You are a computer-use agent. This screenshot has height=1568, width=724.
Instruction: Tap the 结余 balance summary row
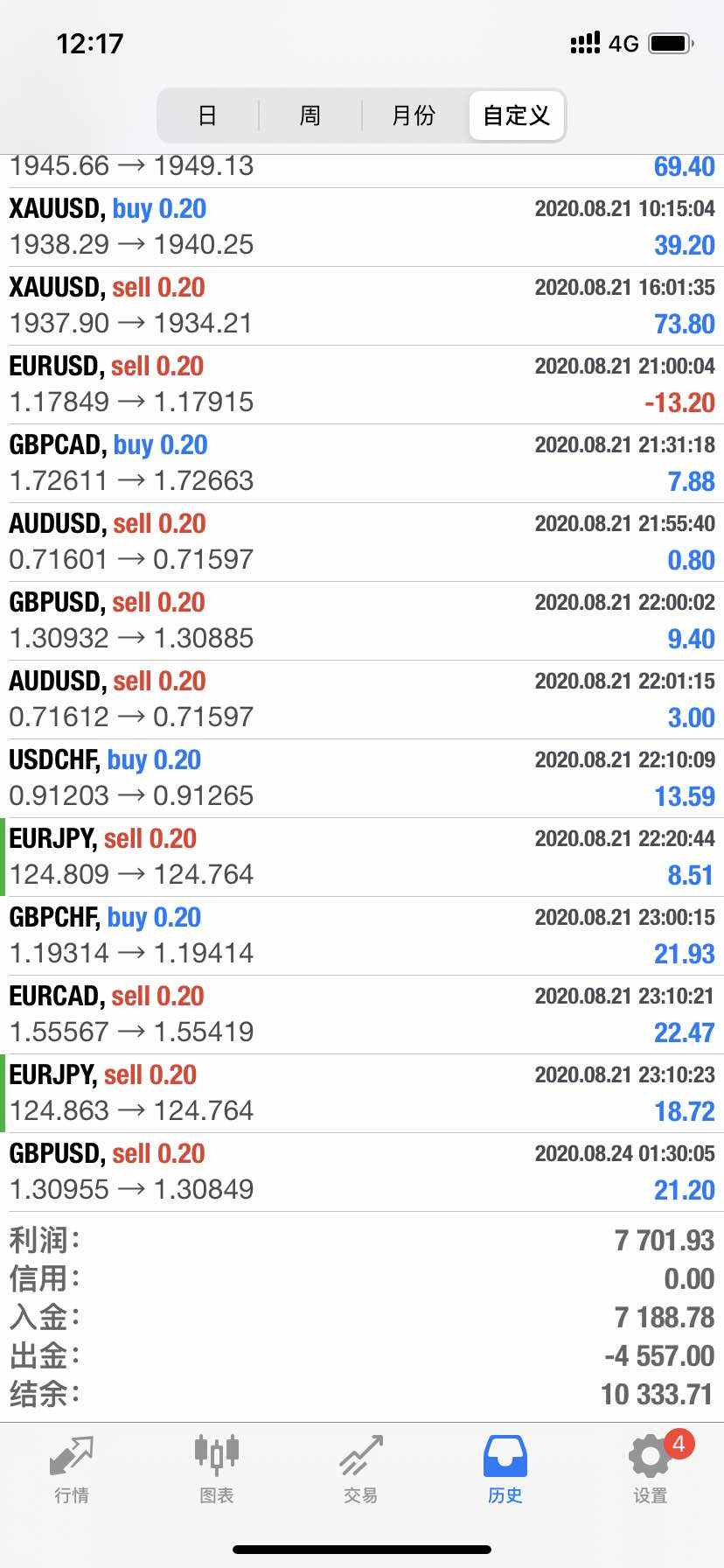click(x=362, y=1394)
